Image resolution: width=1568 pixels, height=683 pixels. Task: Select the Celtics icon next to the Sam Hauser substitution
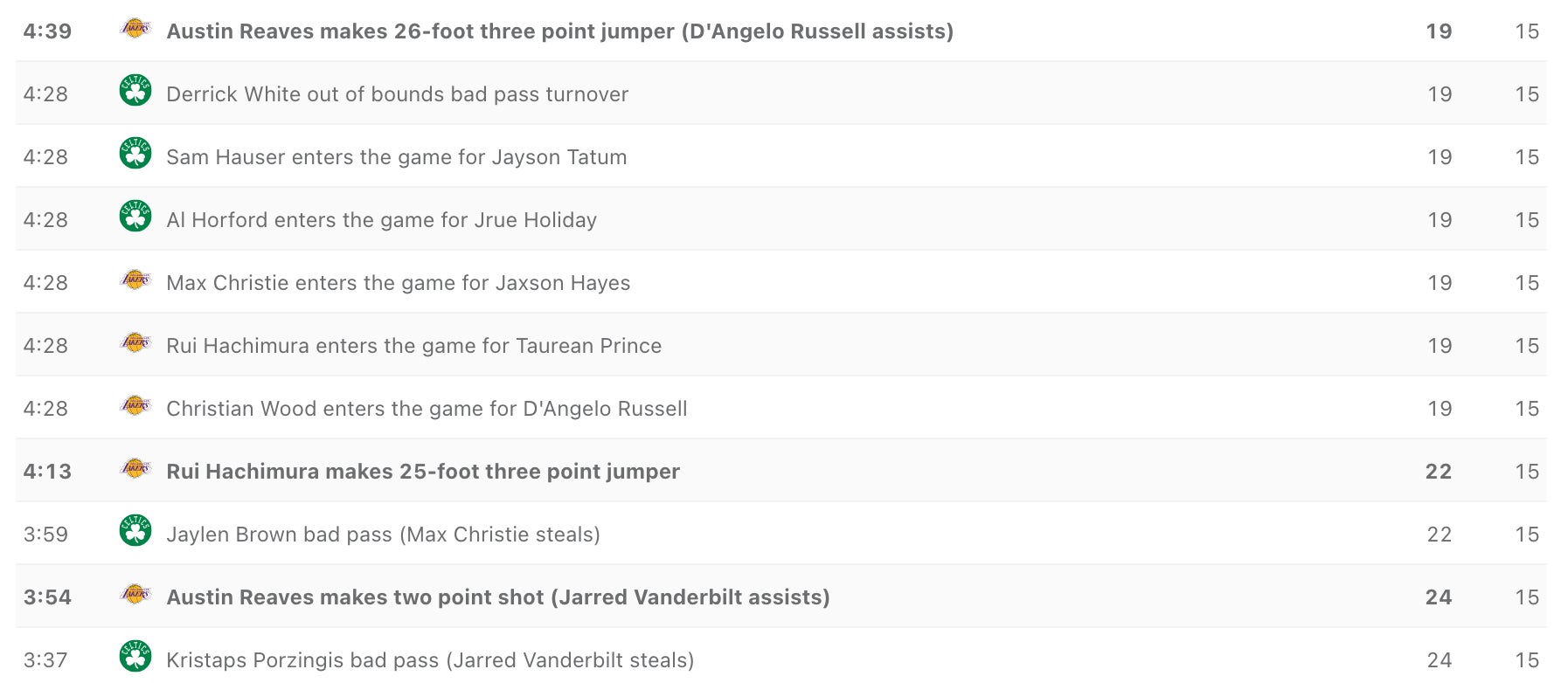tap(135, 154)
